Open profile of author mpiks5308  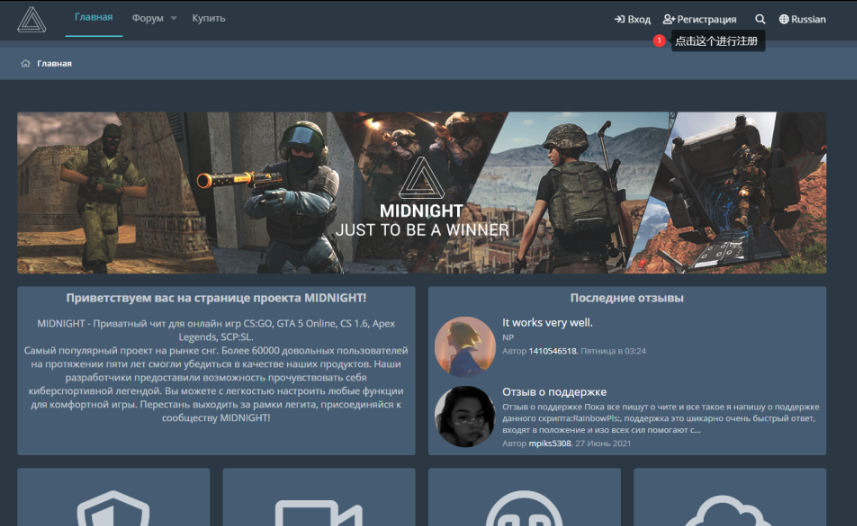pyautogui.click(x=549, y=443)
